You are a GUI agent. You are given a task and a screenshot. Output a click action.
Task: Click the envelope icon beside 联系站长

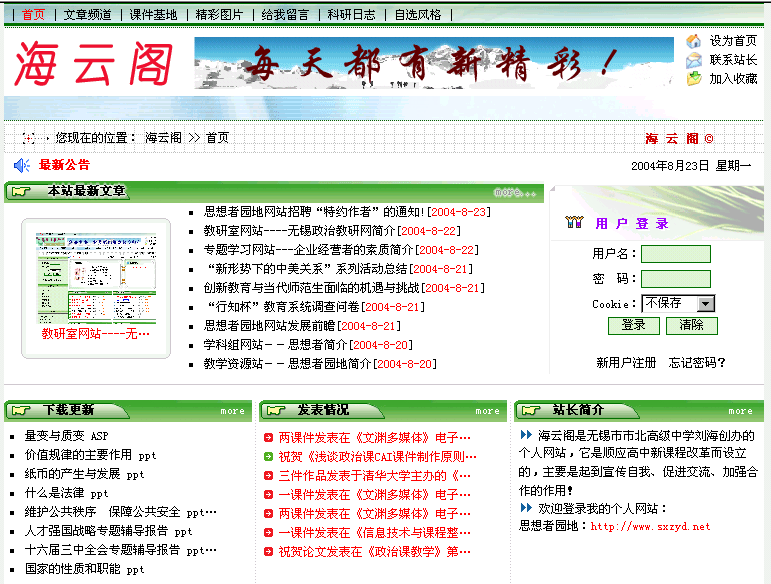(x=693, y=60)
